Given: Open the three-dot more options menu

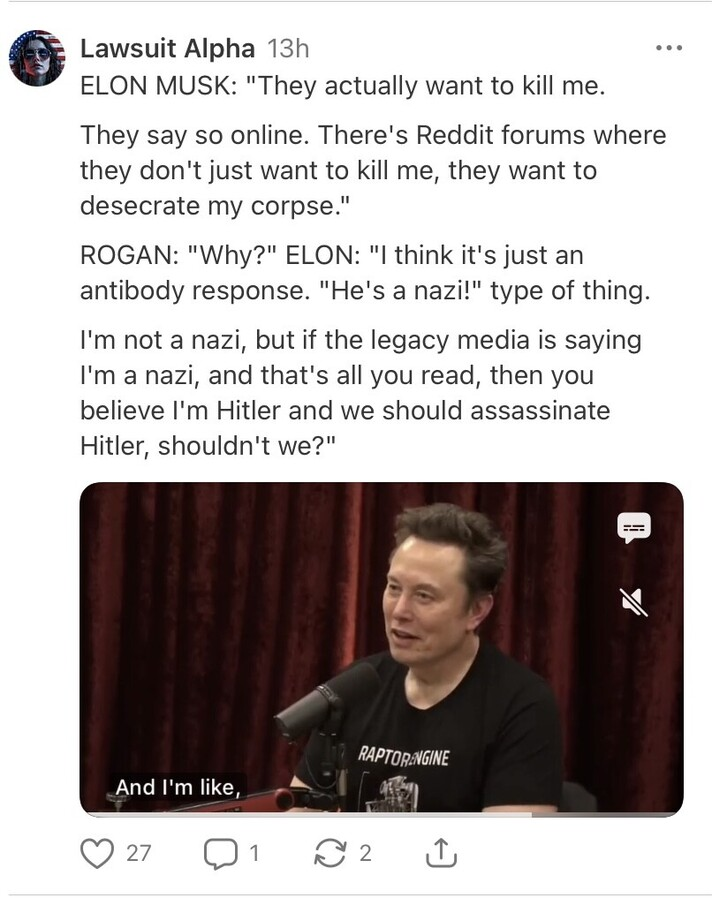Looking at the screenshot, I should pyautogui.click(x=669, y=48).
